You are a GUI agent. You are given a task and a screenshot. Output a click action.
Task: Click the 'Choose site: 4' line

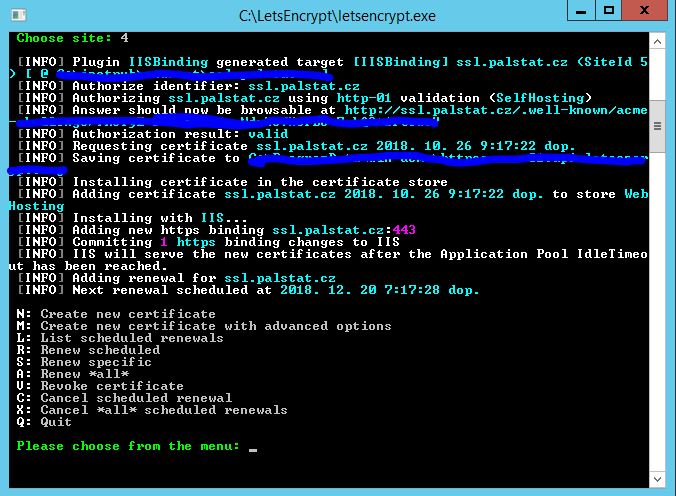pyautogui.click(x=72, y=38)
